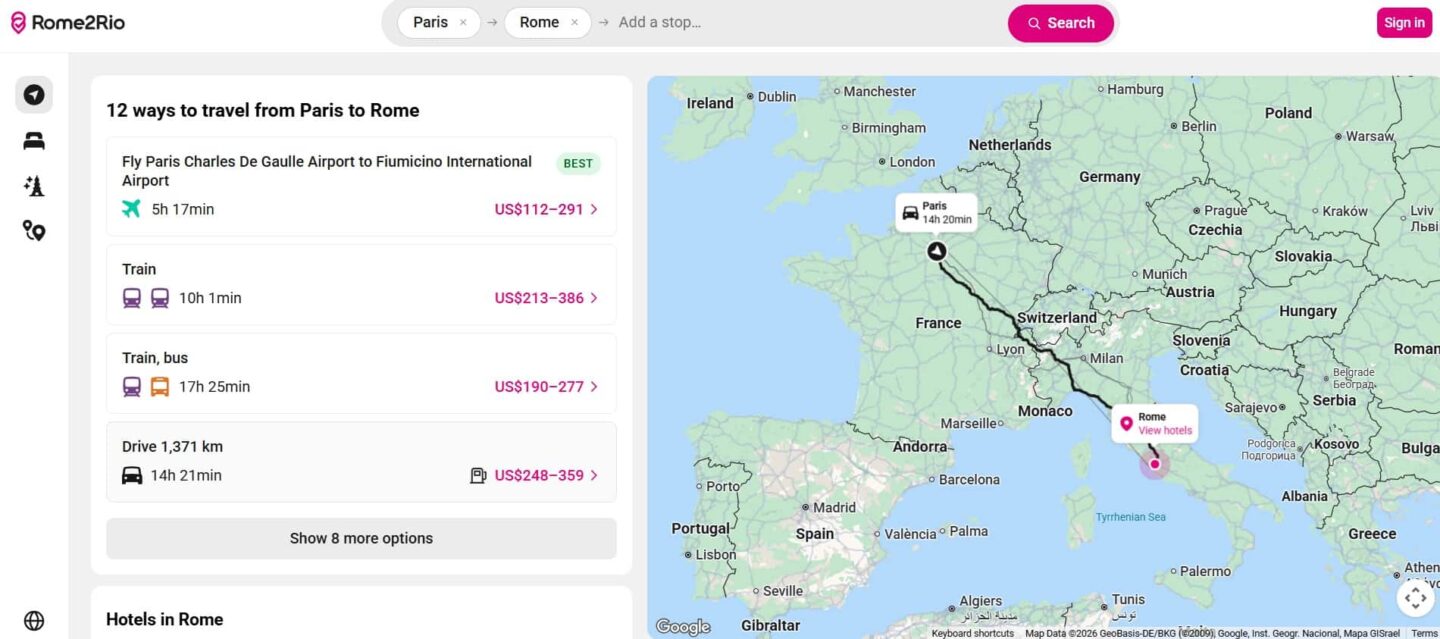Click the Paris origin chip
The height and width of the screenshot is (639, 1440).
pyautogui.click(x=439, y=22)
